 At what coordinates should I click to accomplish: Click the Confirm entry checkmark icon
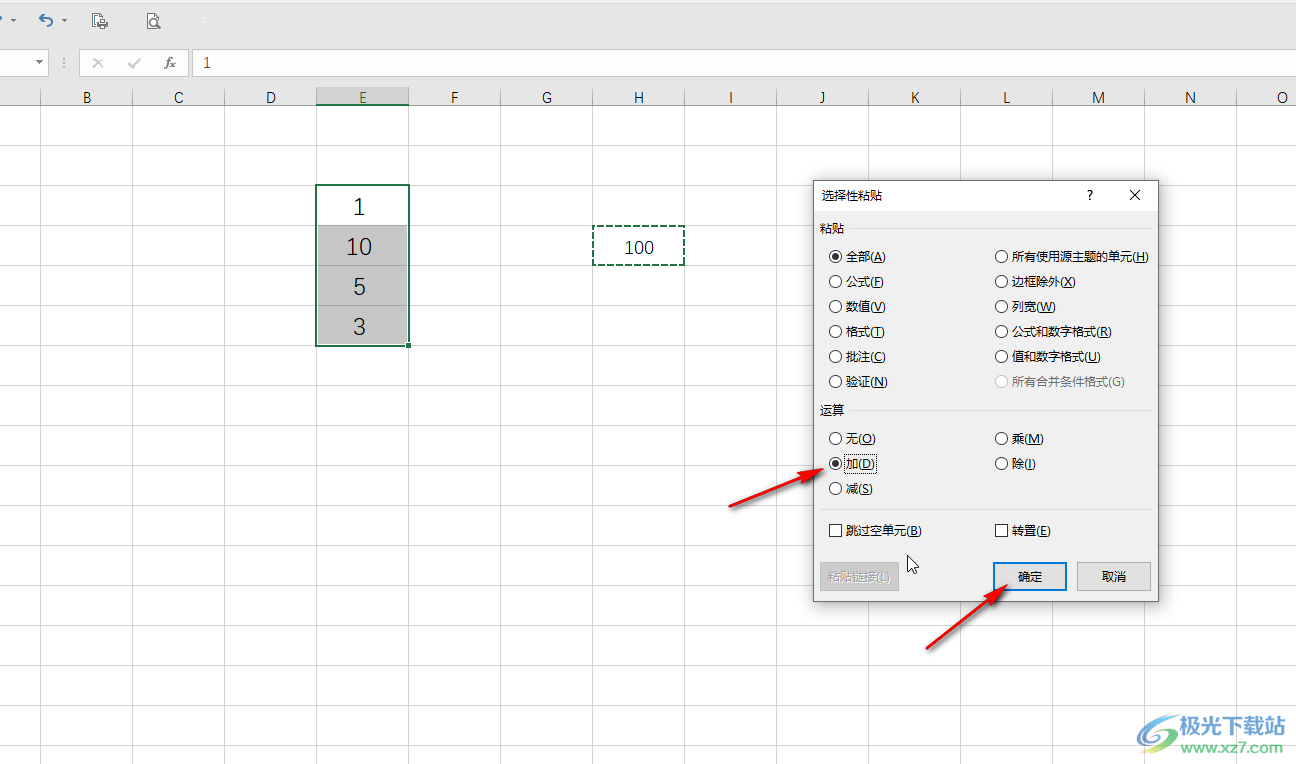point(134,63)
